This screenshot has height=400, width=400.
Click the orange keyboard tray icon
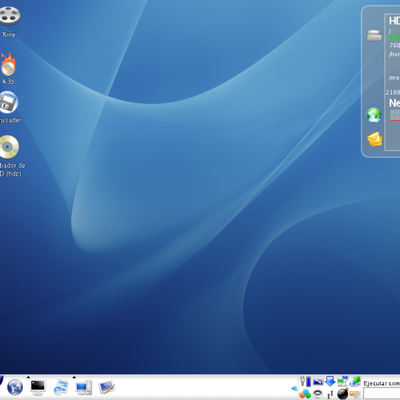[x=355, y=394]
